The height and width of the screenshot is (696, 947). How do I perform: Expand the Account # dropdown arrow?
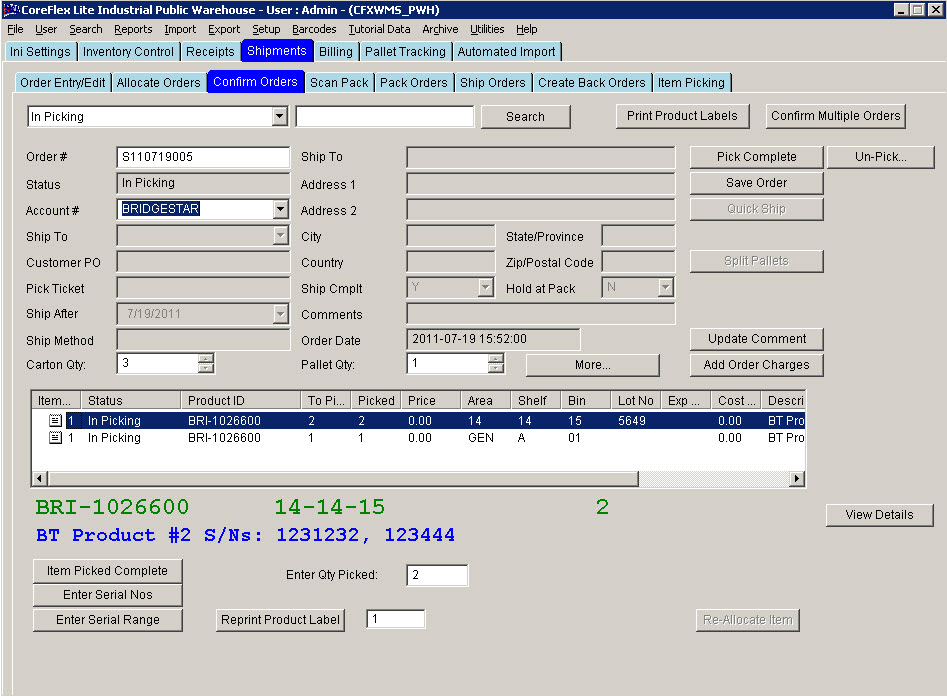pyautogui.click(x=280, y=209)
